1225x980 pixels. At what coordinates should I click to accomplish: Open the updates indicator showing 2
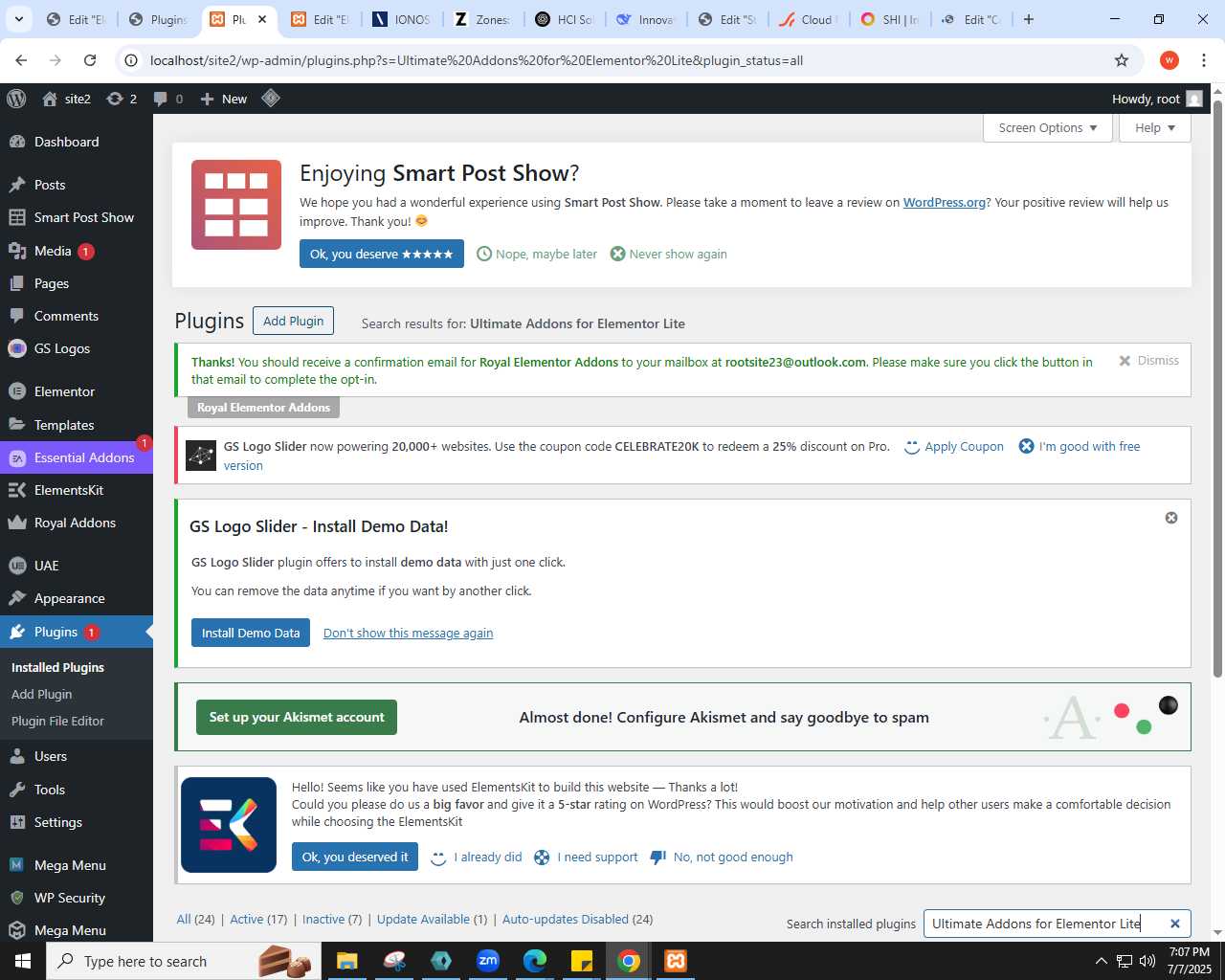pyautogui.click(x=122, y=99)
